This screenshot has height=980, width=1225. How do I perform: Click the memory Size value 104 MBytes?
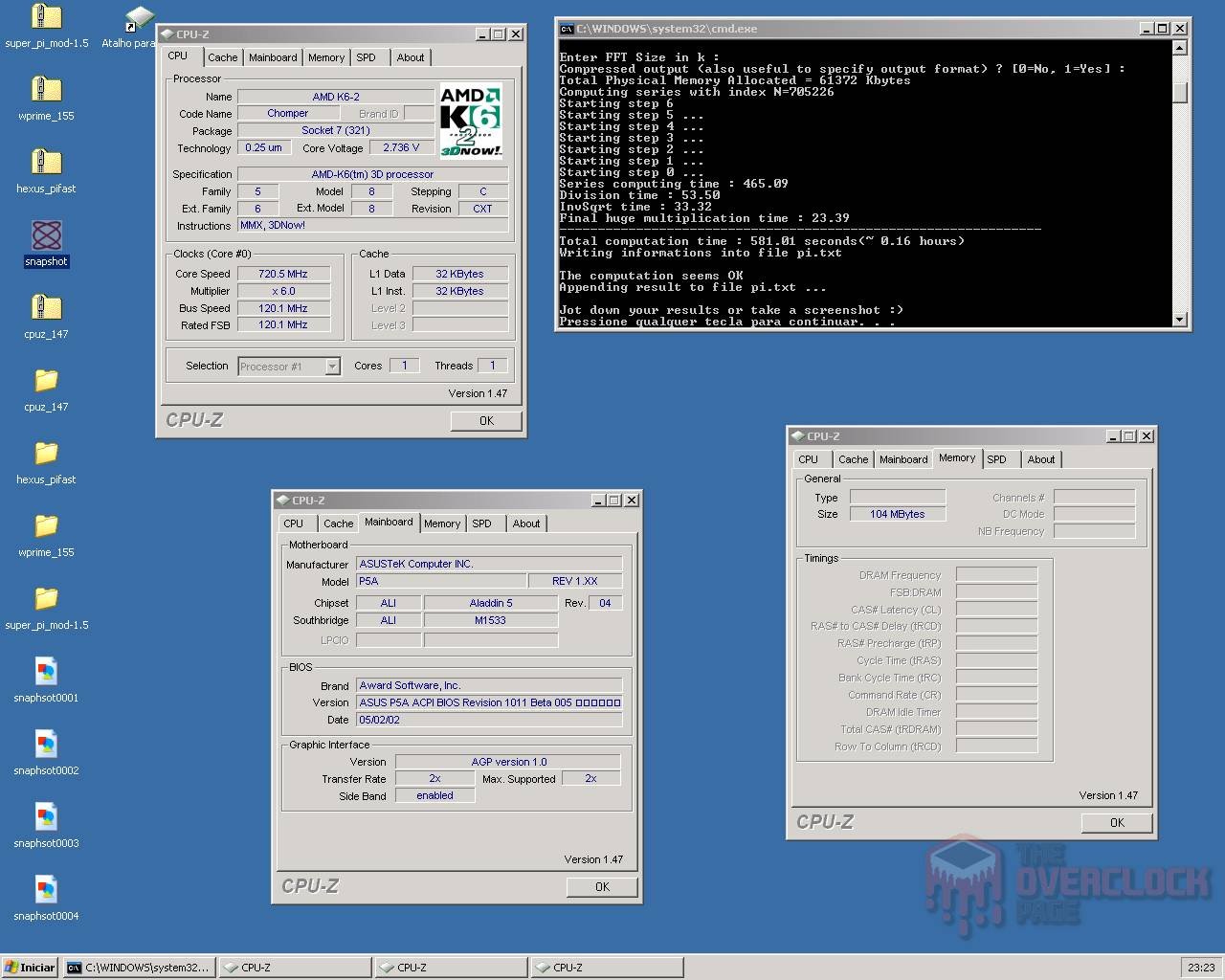(898, 515)
